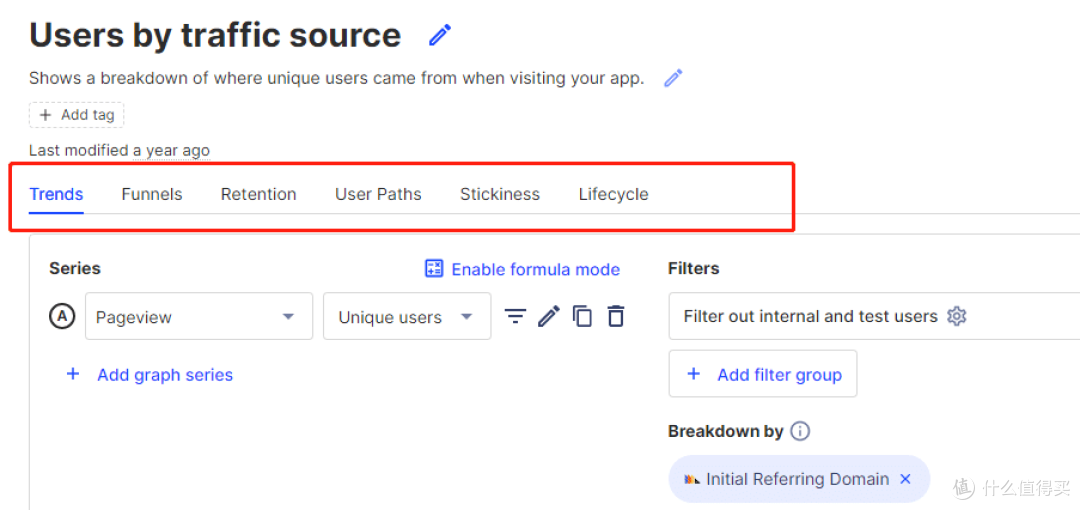Click the Breakdown by info icon
Screen dimensions: 1080x510
coord(800,431)
